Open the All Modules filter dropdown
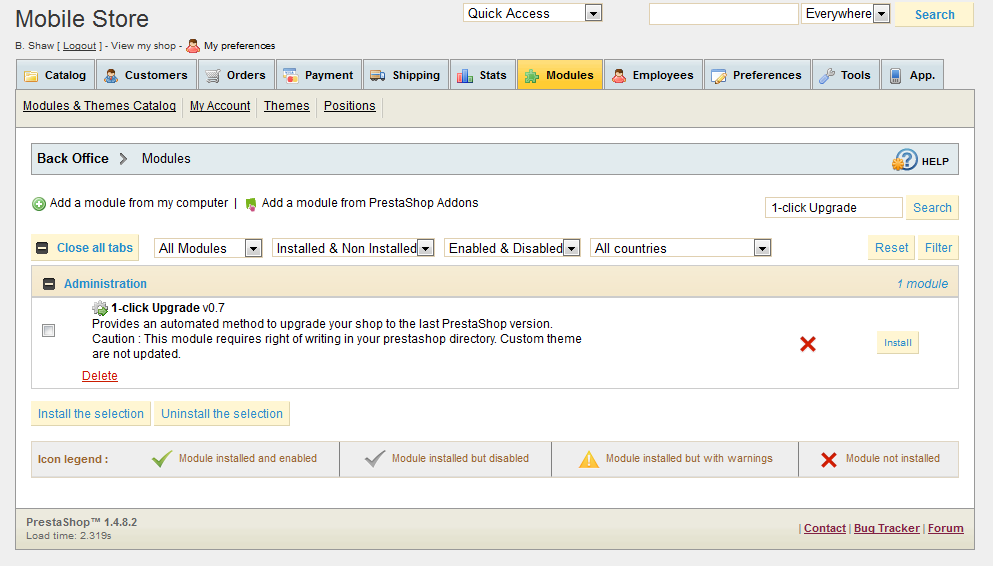993x566 pixels. [x=208, y=248]
